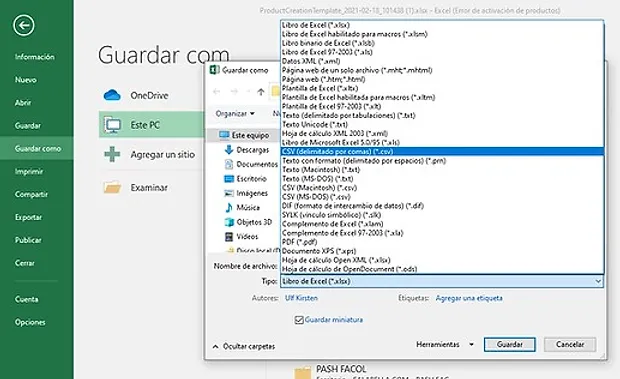Click the Excel icon in dialog title bar
Screen dimensions: 620x379
tap(214, 70)
